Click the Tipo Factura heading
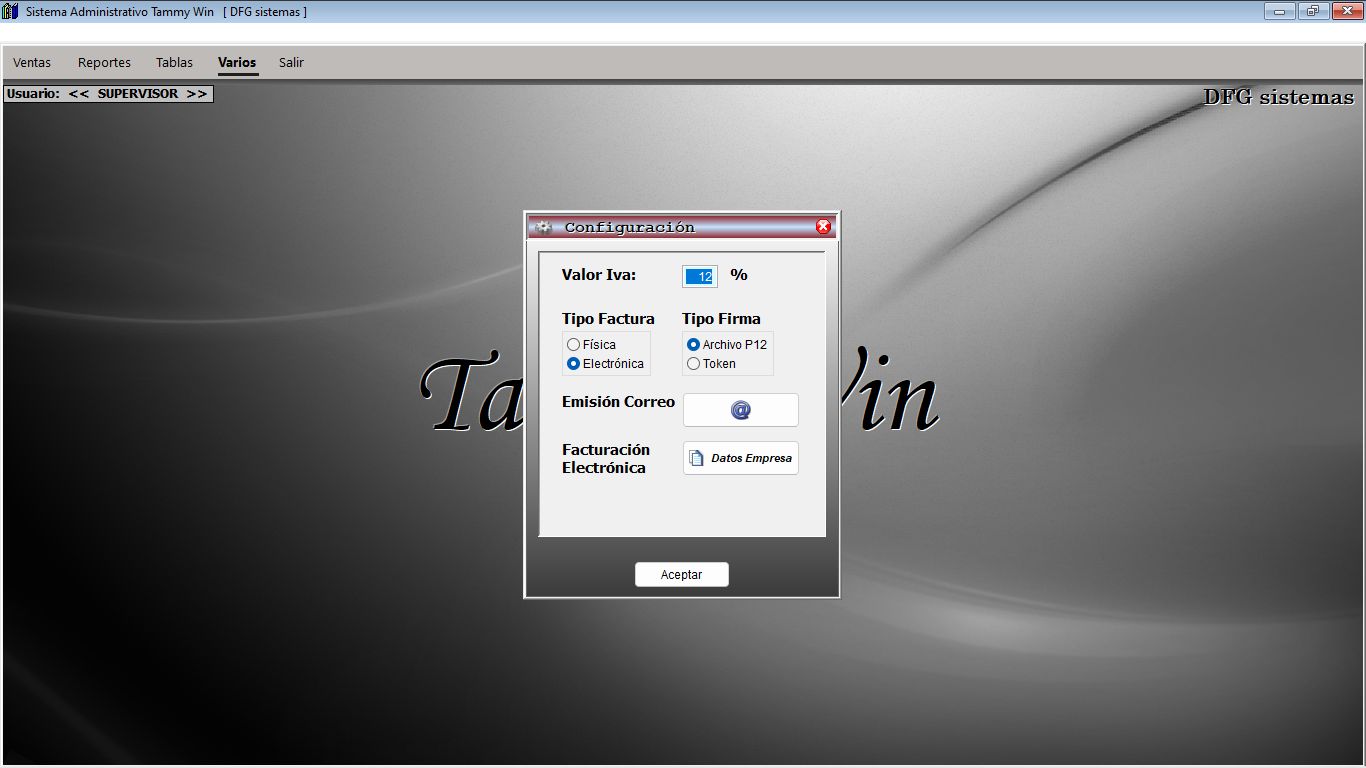Viewport: 1366px width, 768px height. tap(608, 319)
